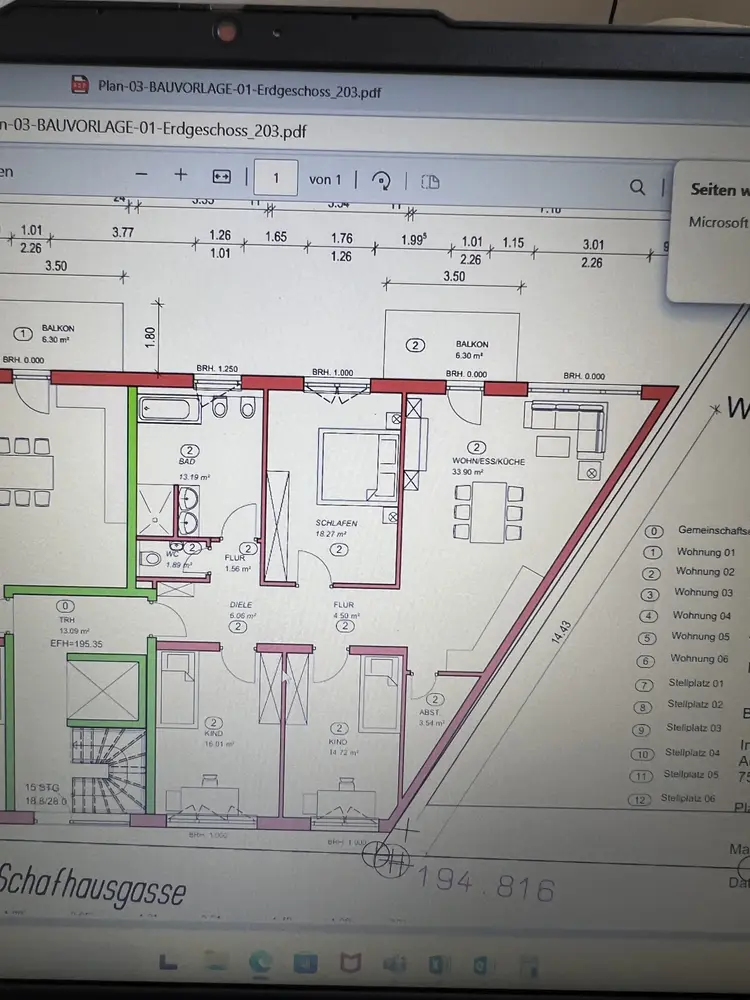Viewport: 750px width, 1000px height.
Task: Click the 'Stellplatz 02' legend entry
Action: (x=695, y=705)
